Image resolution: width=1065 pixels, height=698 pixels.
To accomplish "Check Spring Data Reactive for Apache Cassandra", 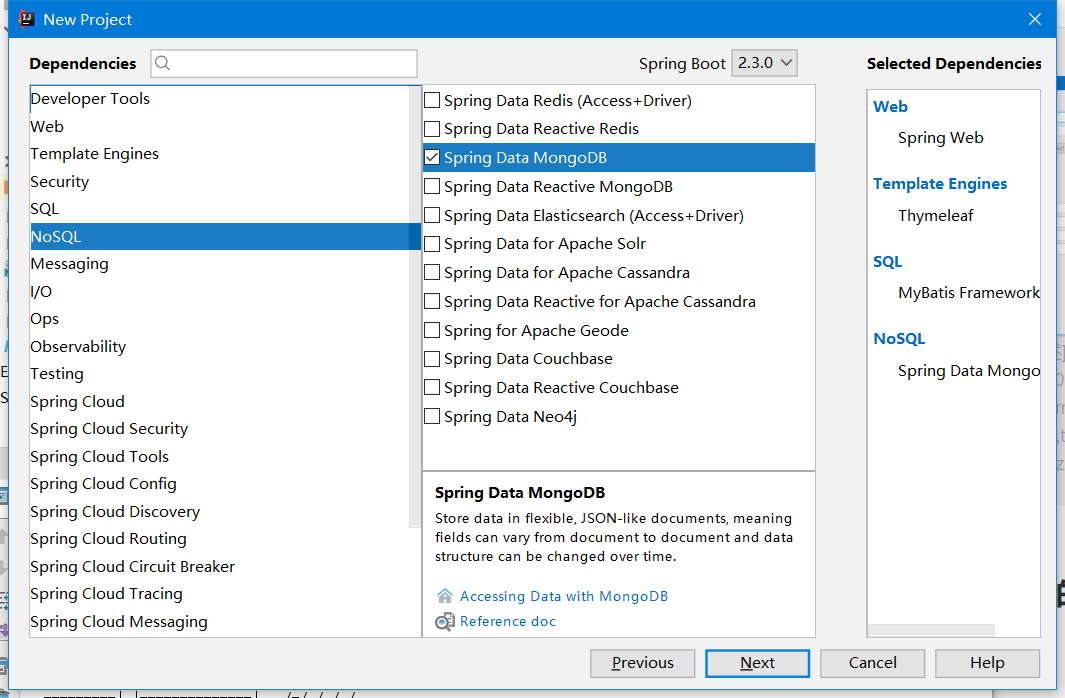I will click(x=432, y=301).
